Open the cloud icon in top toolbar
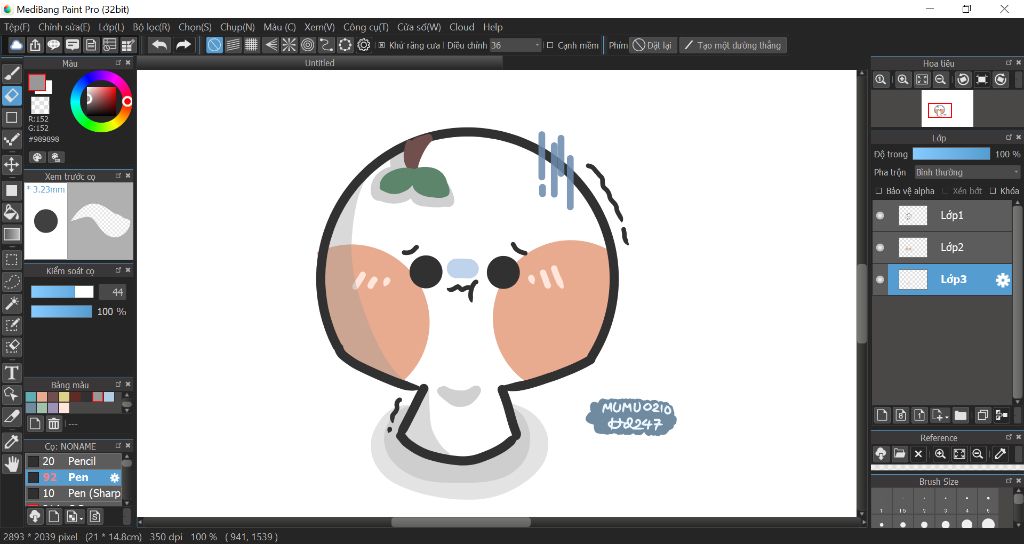Screen dimensions: 1024x544 [16, 45]
